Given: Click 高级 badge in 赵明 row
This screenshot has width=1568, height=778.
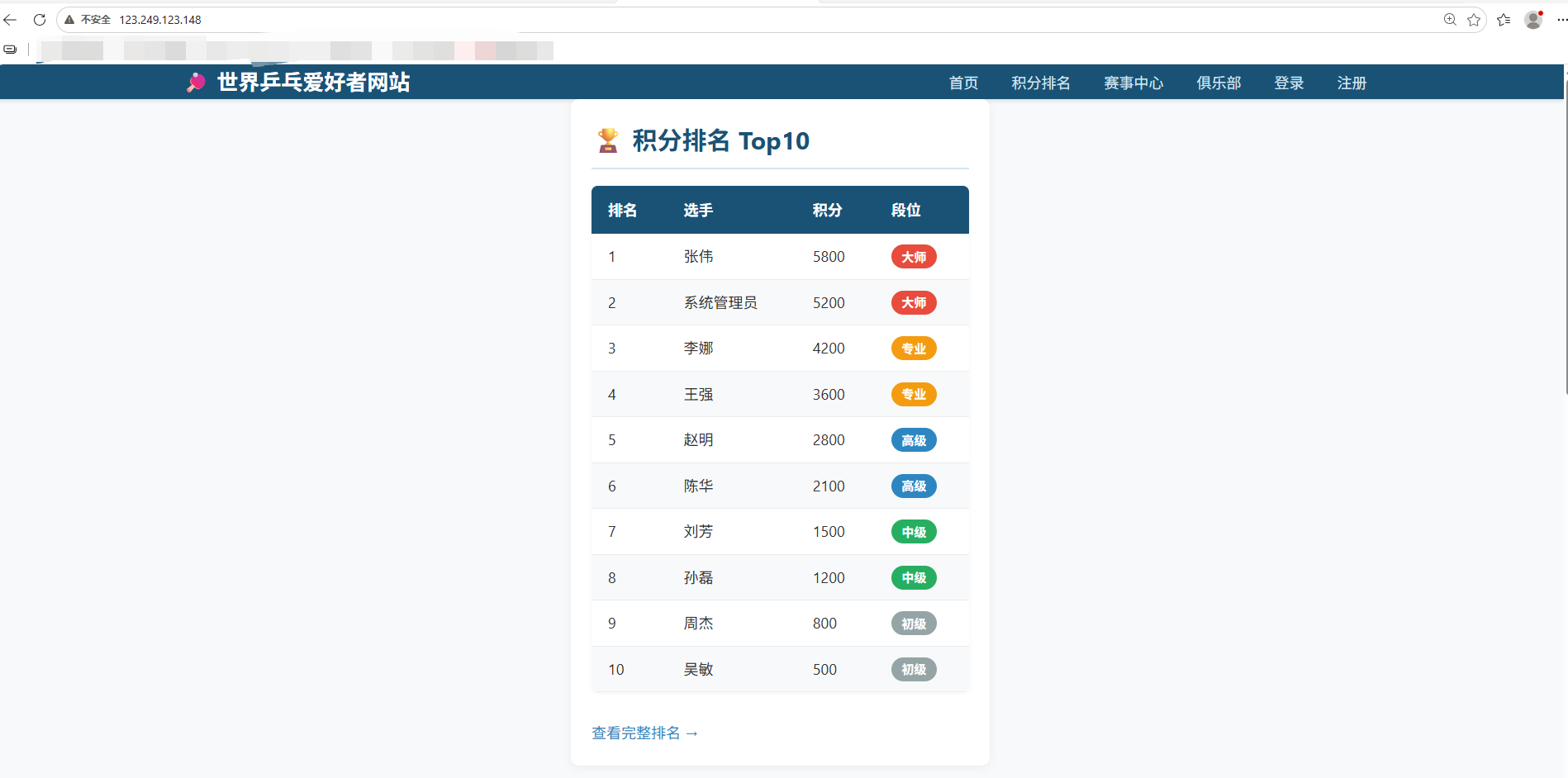Looking at the screenshot, I should coord(914,440).
